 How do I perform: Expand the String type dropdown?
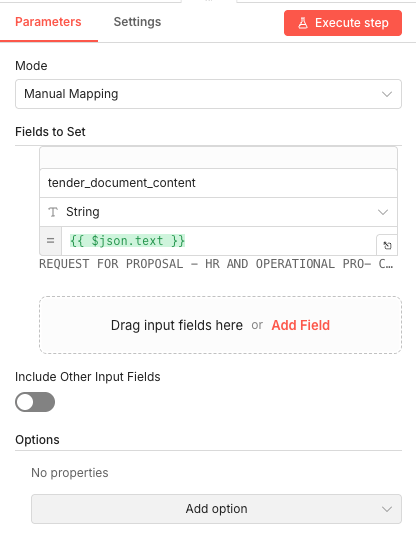point(383,212)
